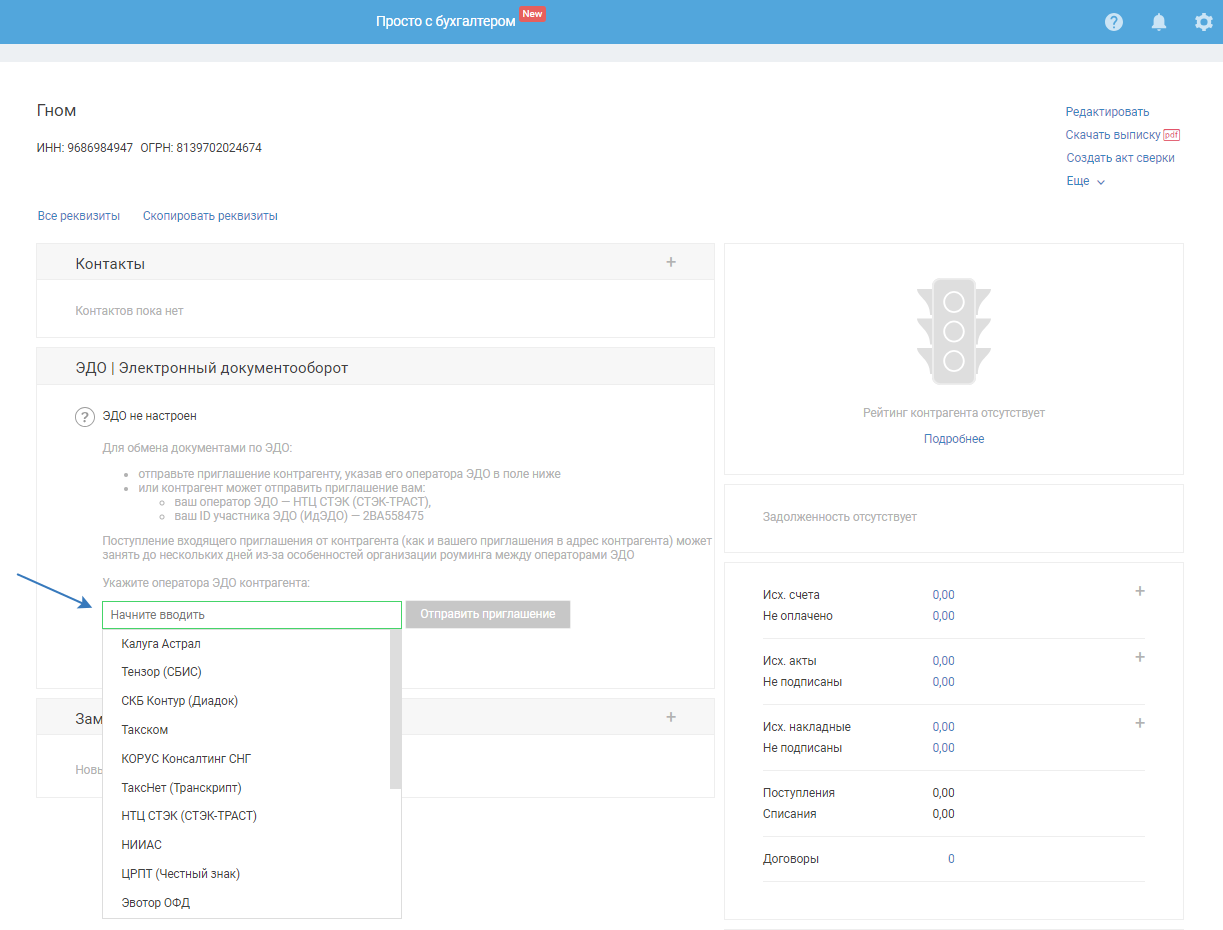Click the traffic light rating image
This screenshot has width=1223, height=930.
pos(954,331)
